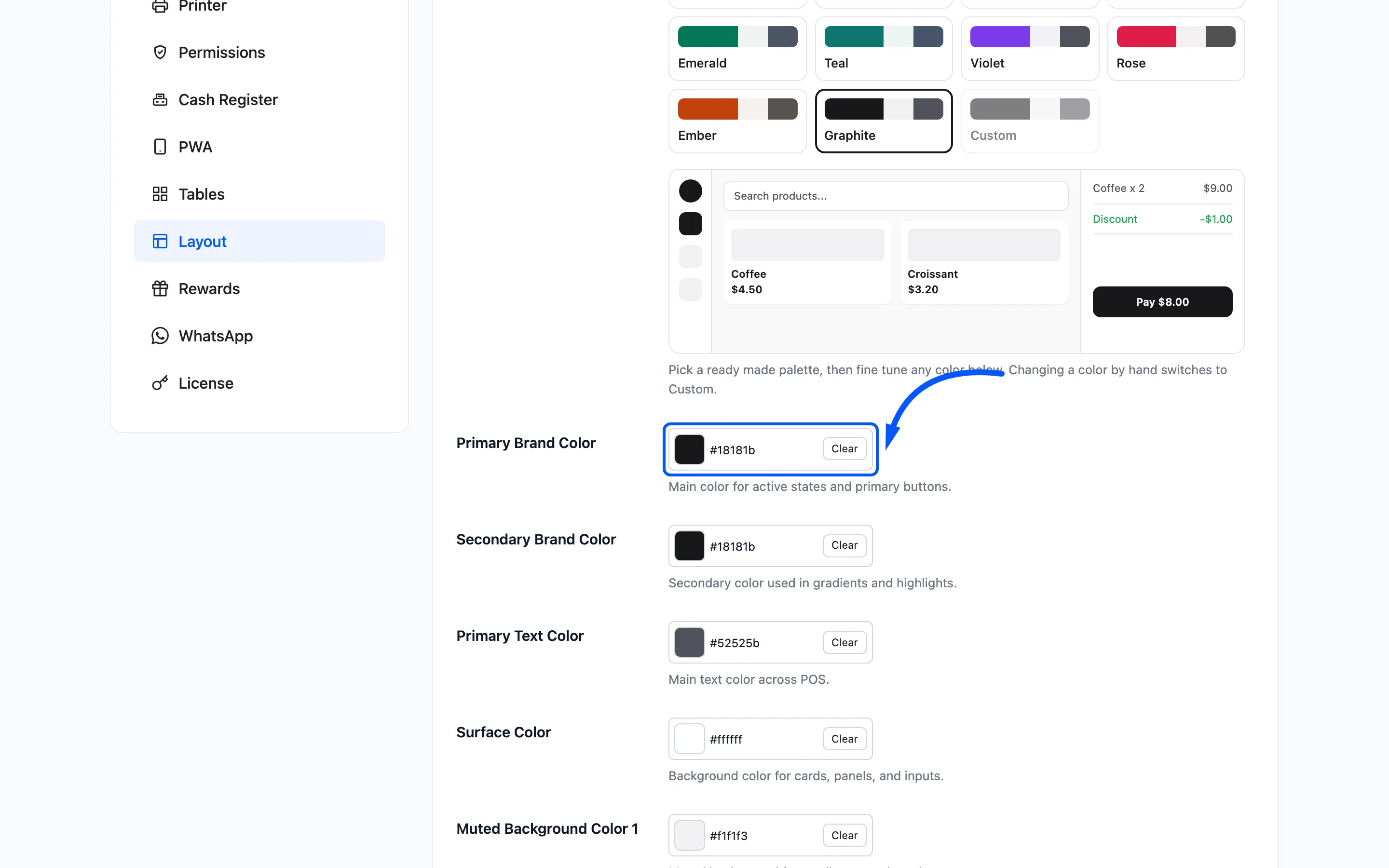1389x868 pixels.
Task: Choose the Rose palette
Action: click(1175, 49)
